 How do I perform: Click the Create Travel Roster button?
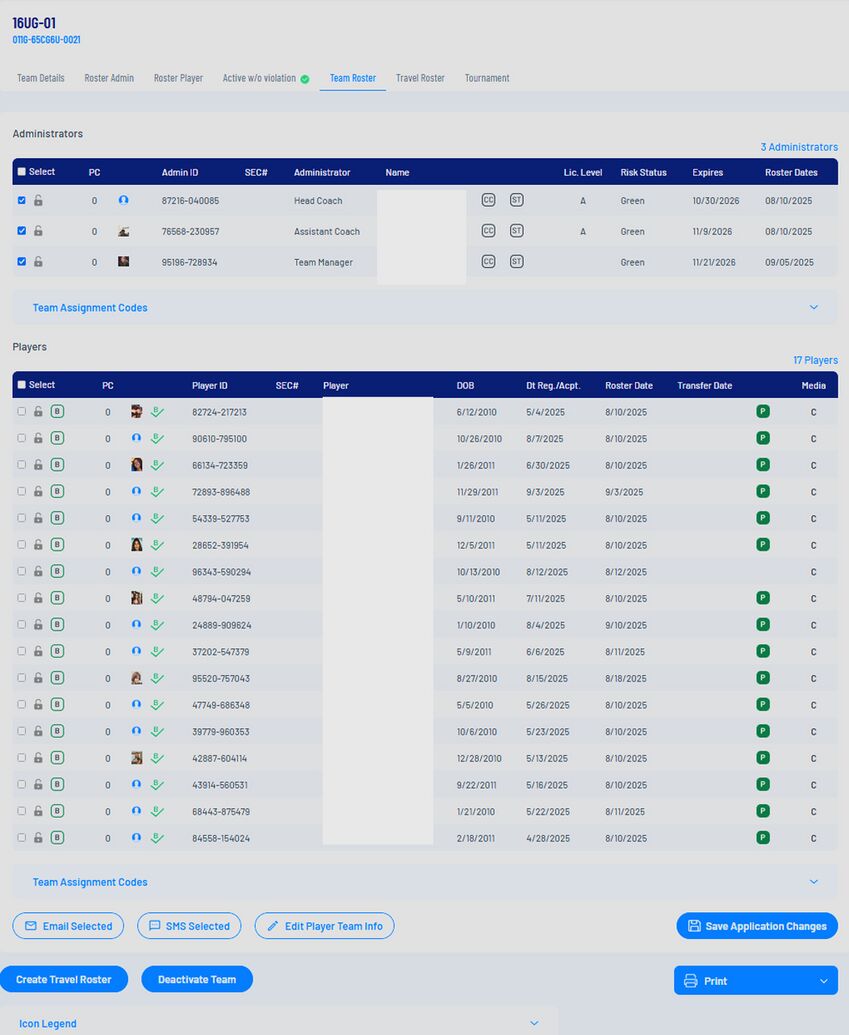tap(64, 979)
